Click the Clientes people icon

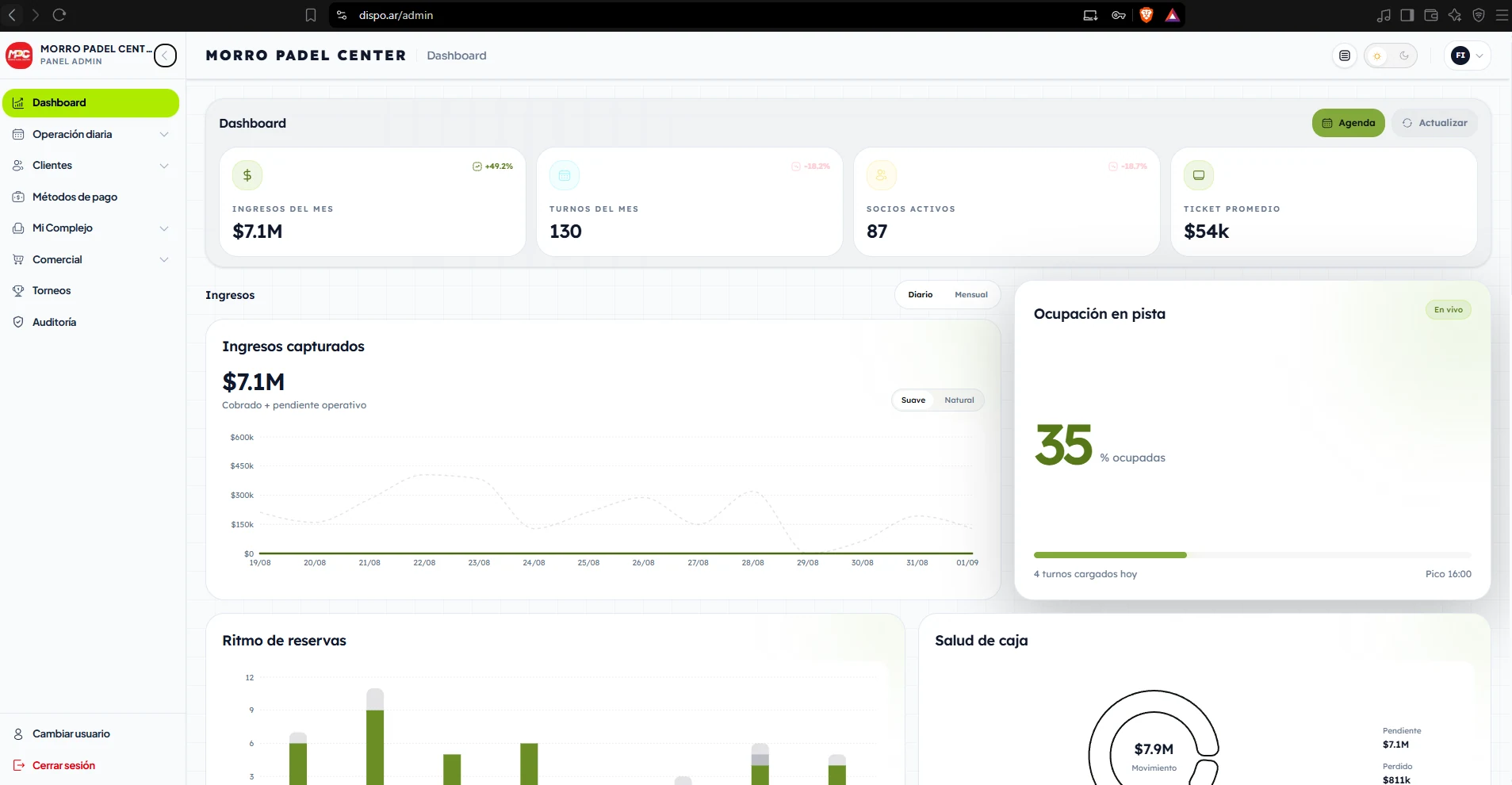[x=18, y=166]
